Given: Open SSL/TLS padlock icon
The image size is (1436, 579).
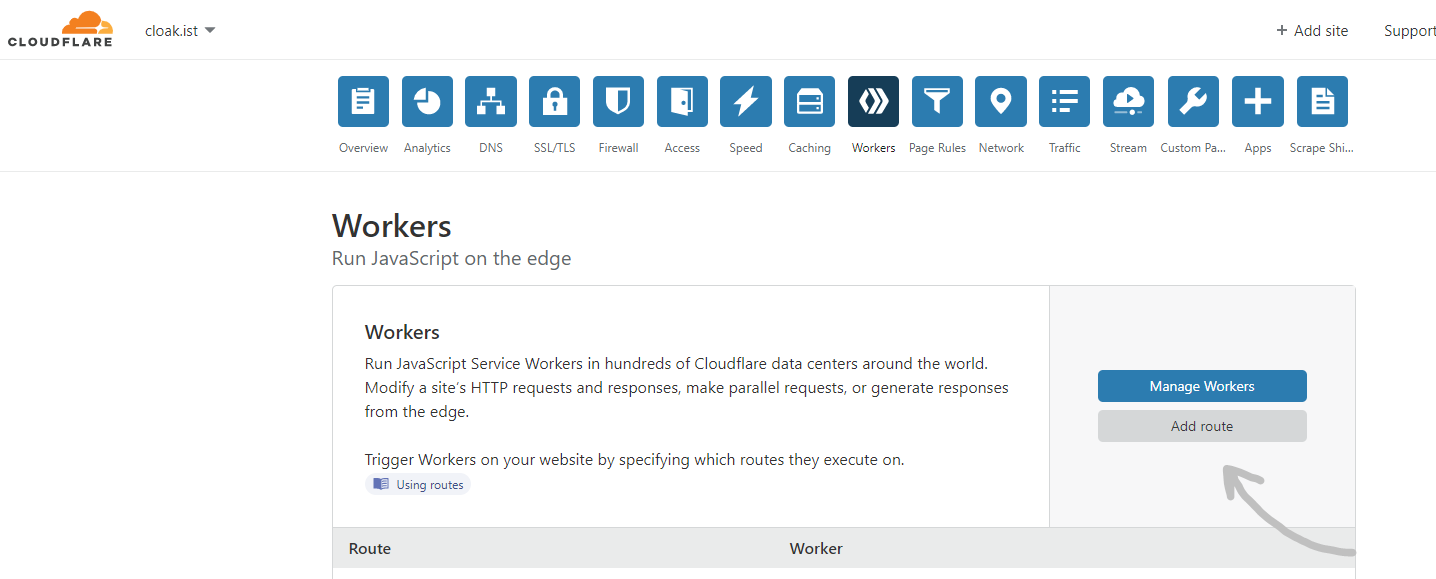Looking at the screenshot, I should pyautogui.click(x=554, y=102).
